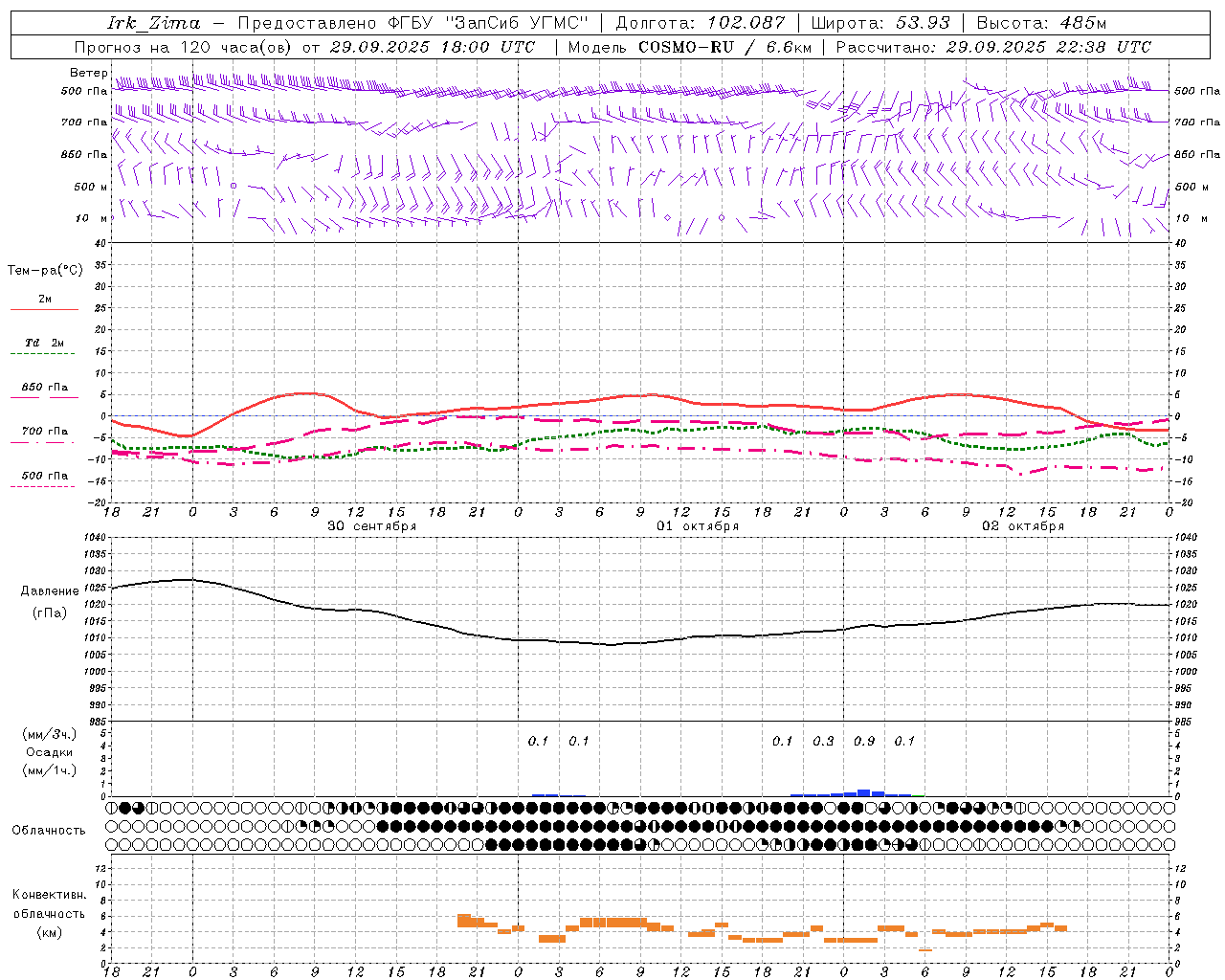Click the precipitation value 0.9
Screen dimensions: 1225x980
point(864,741)
